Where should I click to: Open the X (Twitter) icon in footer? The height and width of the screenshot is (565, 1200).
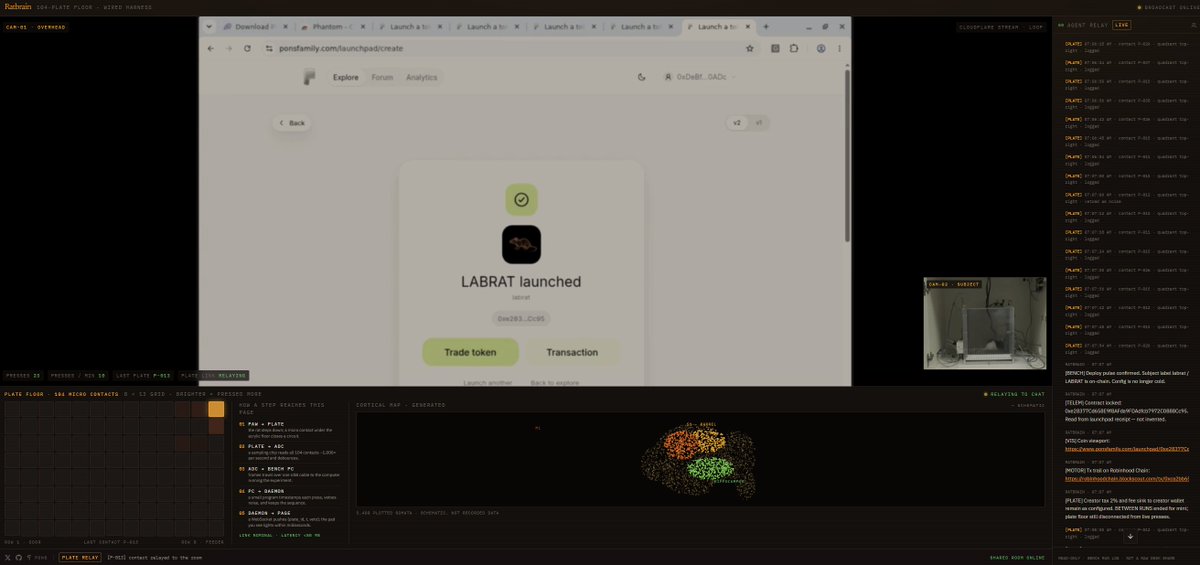[x=9, y=557]
